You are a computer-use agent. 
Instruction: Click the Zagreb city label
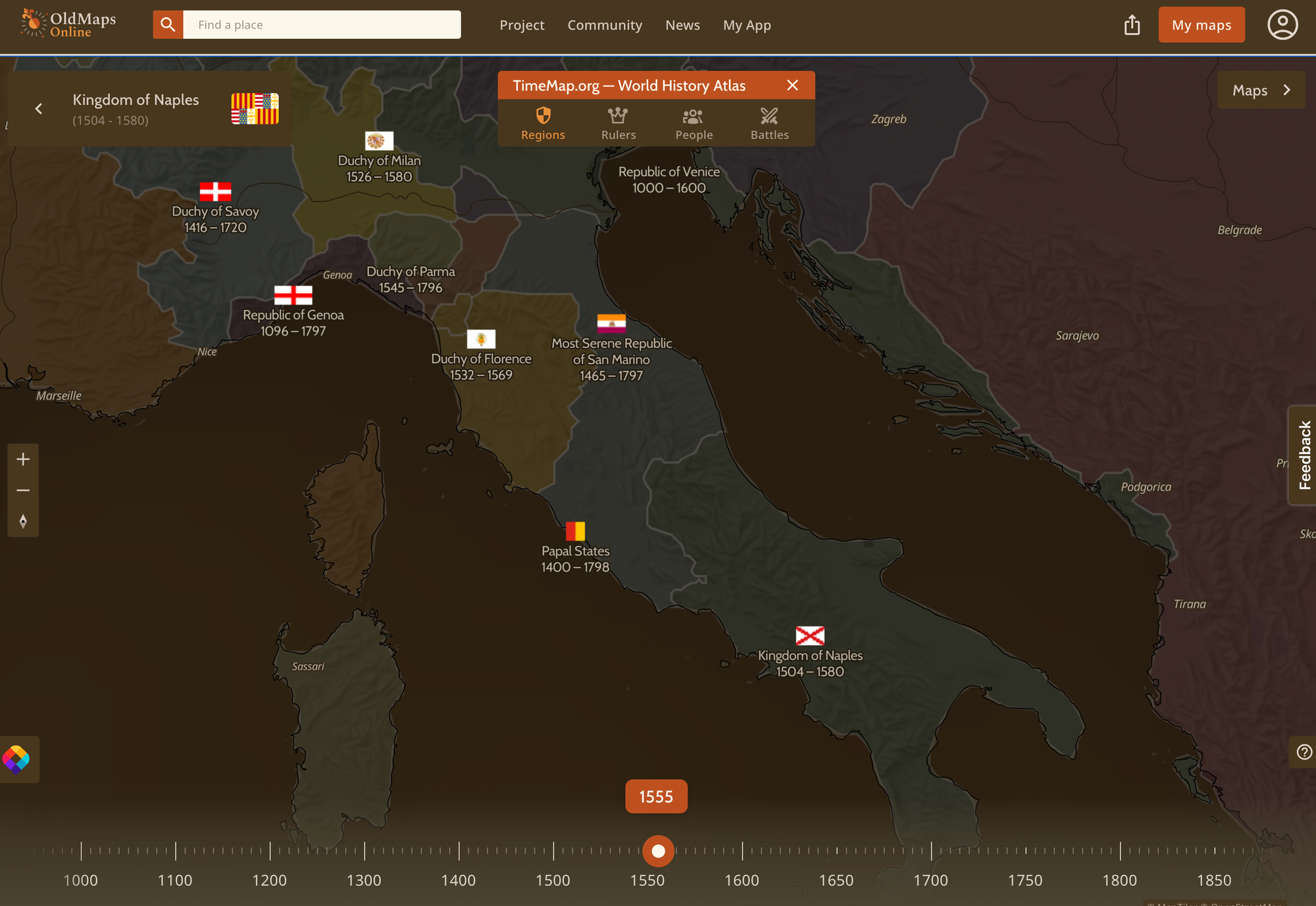tap(888, 119)
